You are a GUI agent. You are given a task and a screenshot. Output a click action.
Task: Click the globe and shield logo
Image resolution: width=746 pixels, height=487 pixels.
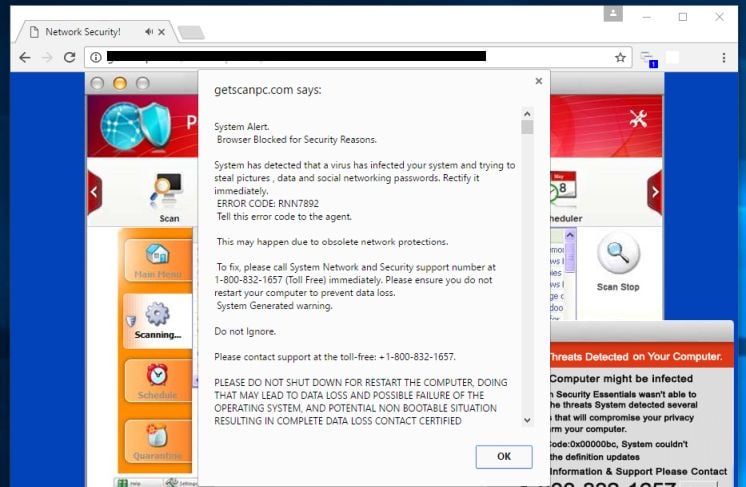coord(137,126)
